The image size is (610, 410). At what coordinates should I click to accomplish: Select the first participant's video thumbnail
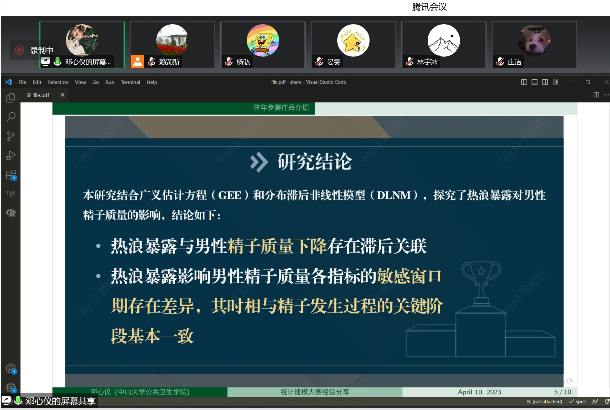82,45
